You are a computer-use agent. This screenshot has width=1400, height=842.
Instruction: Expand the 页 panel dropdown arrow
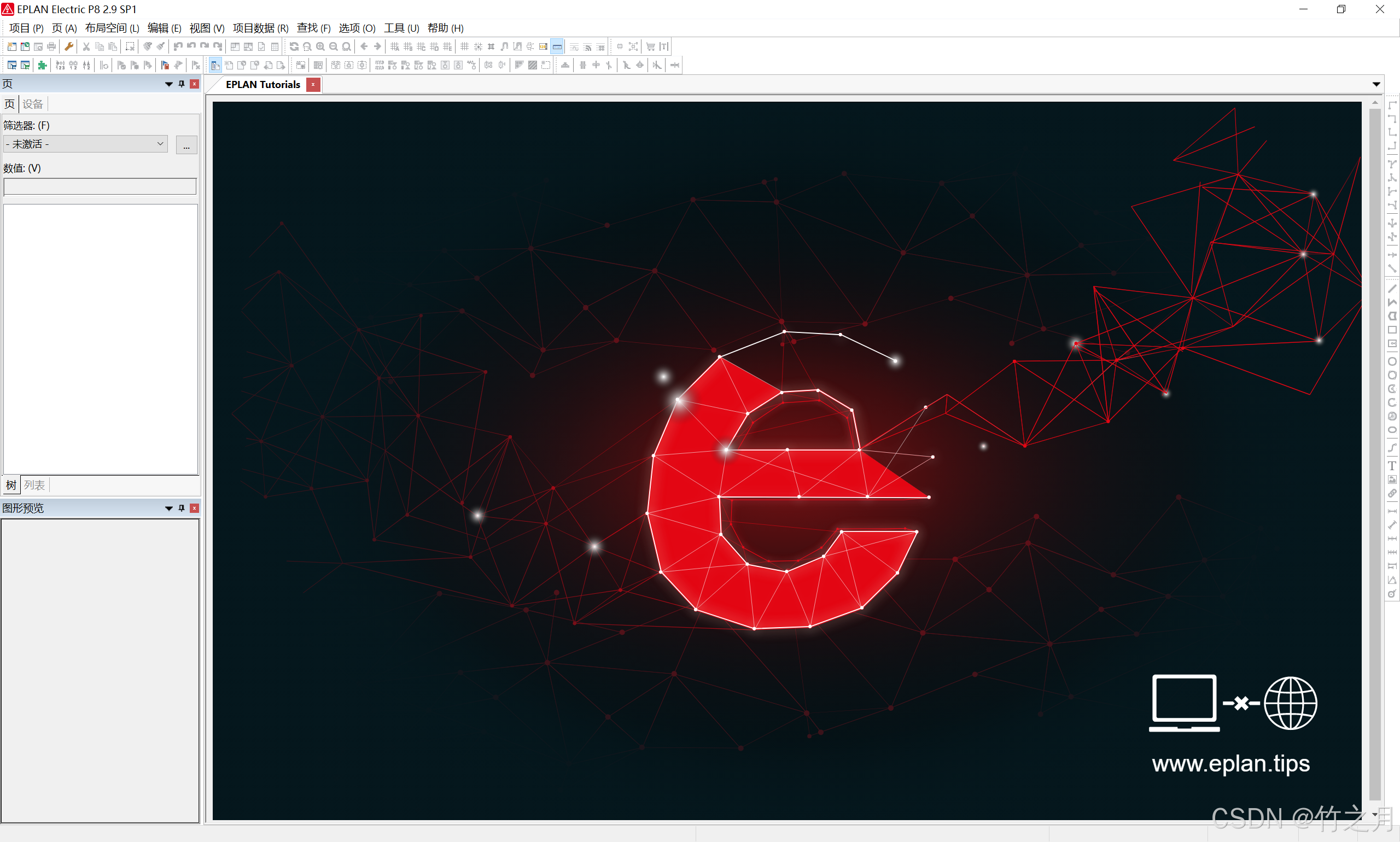[x=168, y=84]
